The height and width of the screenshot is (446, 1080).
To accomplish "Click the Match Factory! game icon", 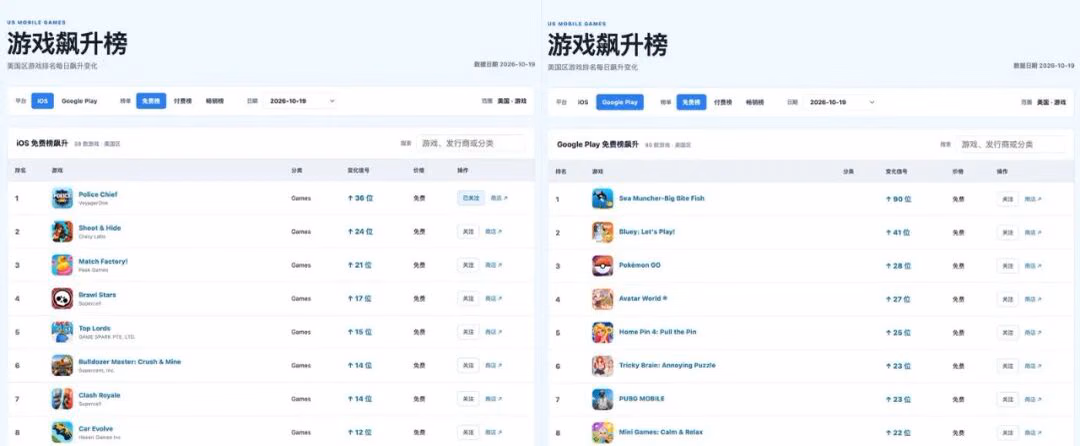I will 62,265.
